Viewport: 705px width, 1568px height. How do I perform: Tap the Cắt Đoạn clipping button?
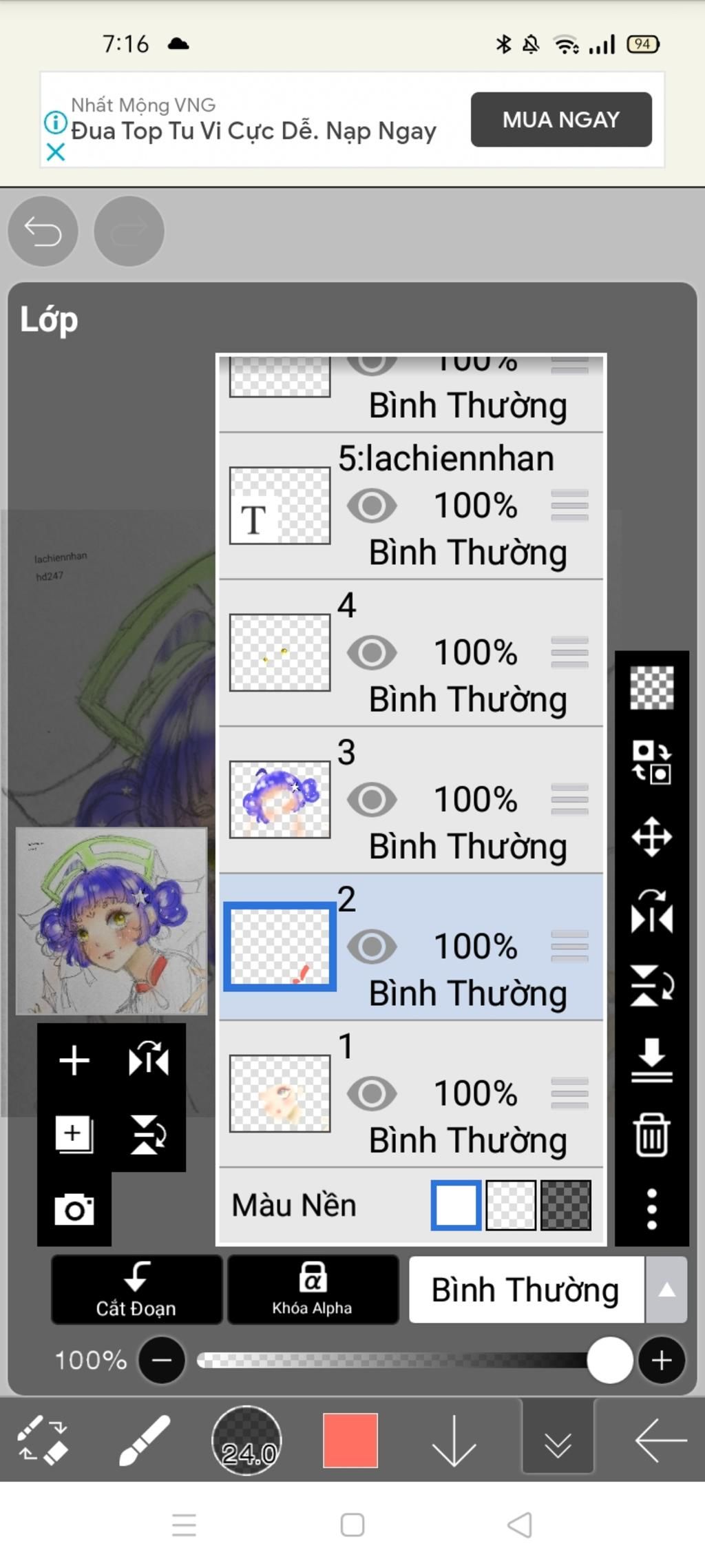(136, 1290)
